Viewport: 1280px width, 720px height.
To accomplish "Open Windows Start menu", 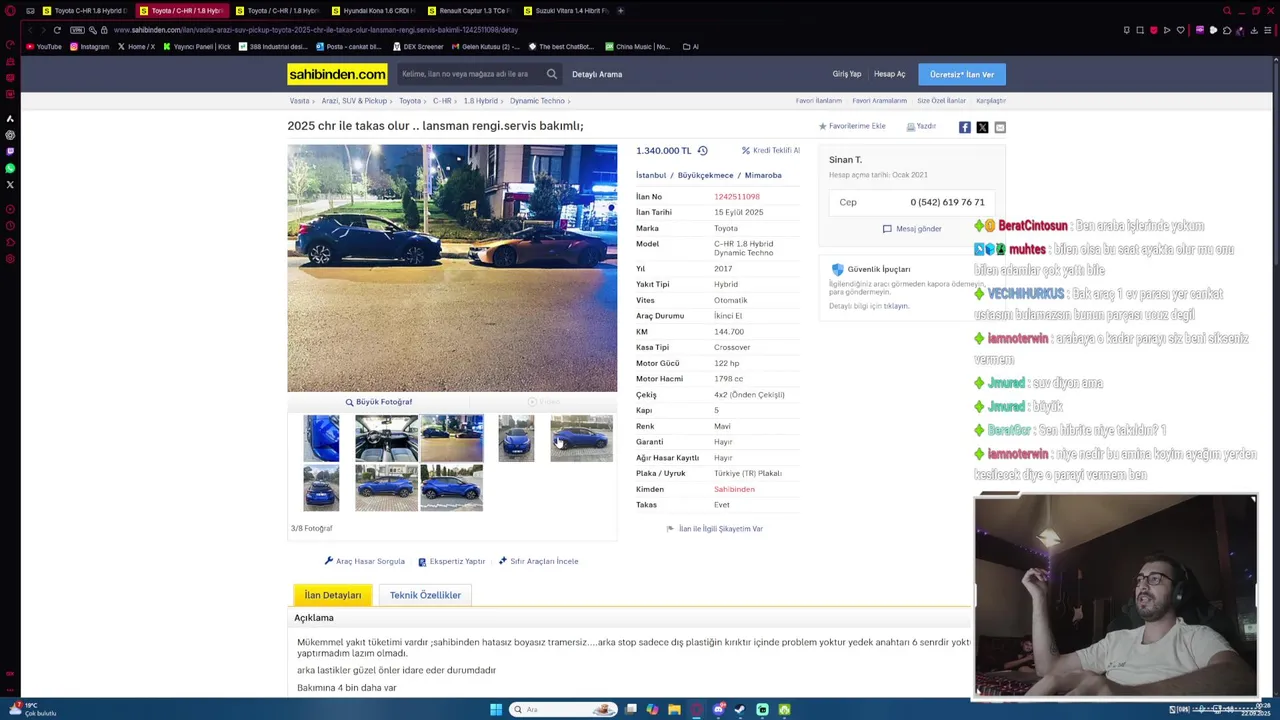I will [496, 710].
